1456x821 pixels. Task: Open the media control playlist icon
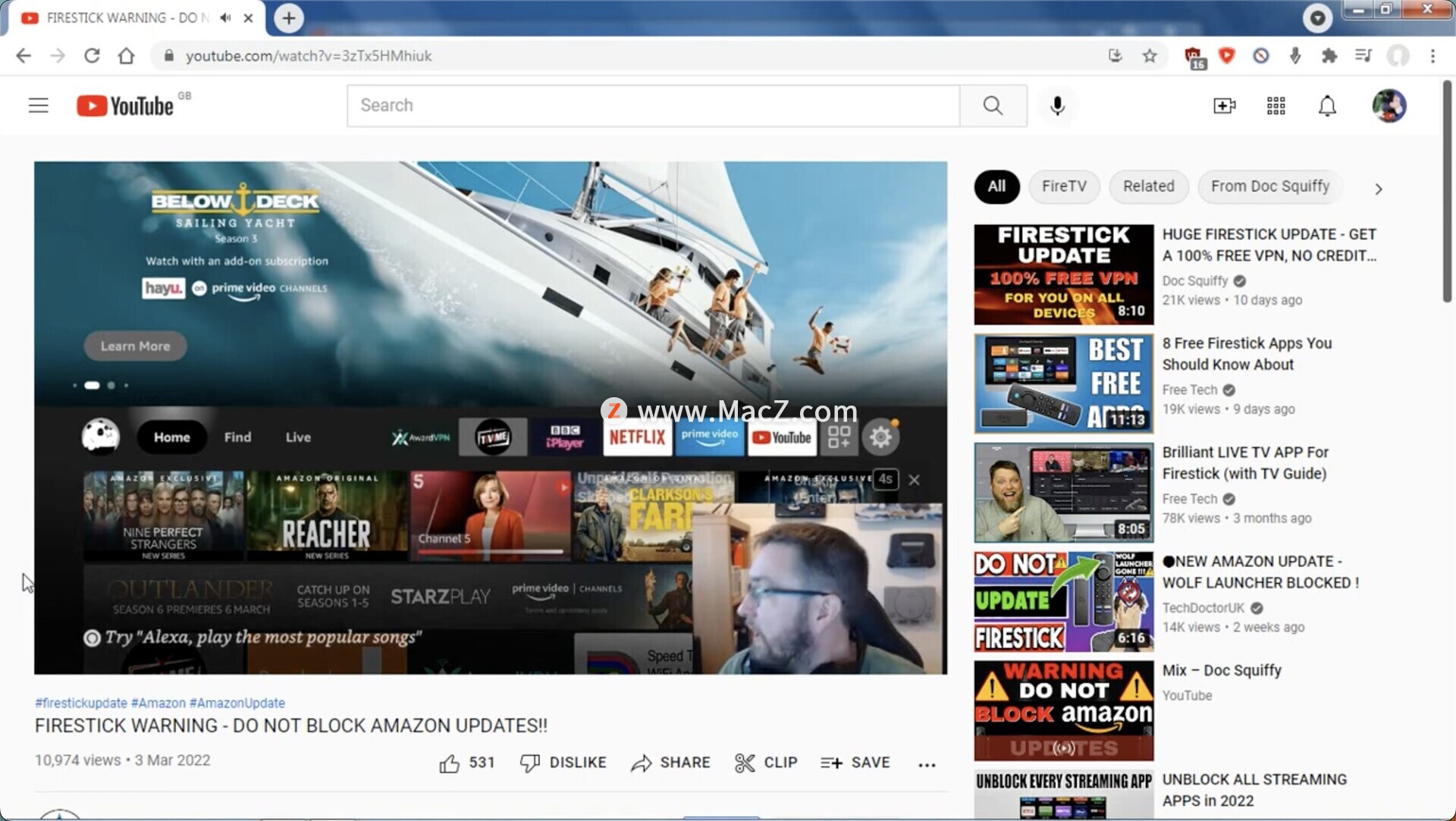(1363, 55)
